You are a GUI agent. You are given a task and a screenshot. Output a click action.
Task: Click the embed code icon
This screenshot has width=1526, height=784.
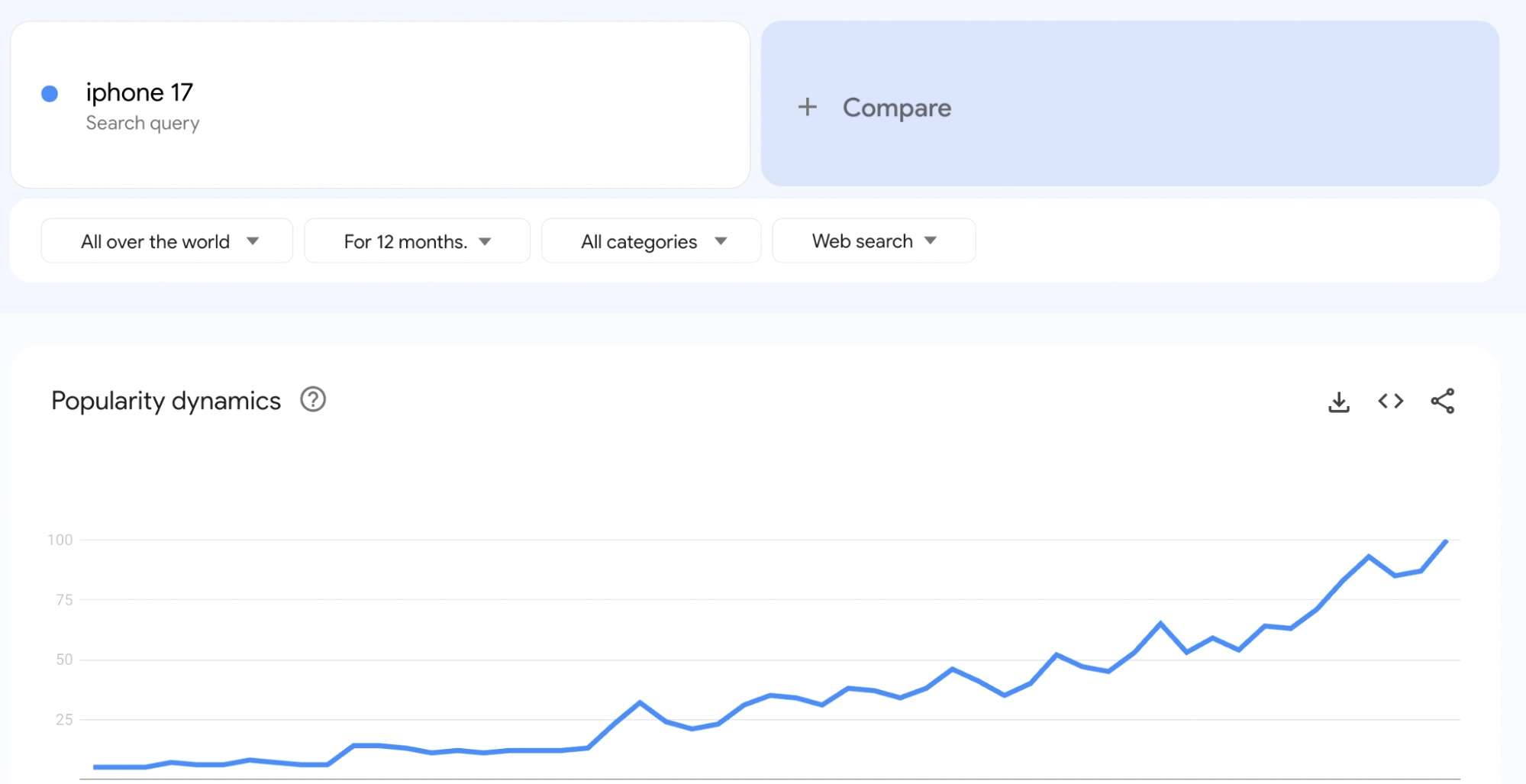coord(1390,401)
